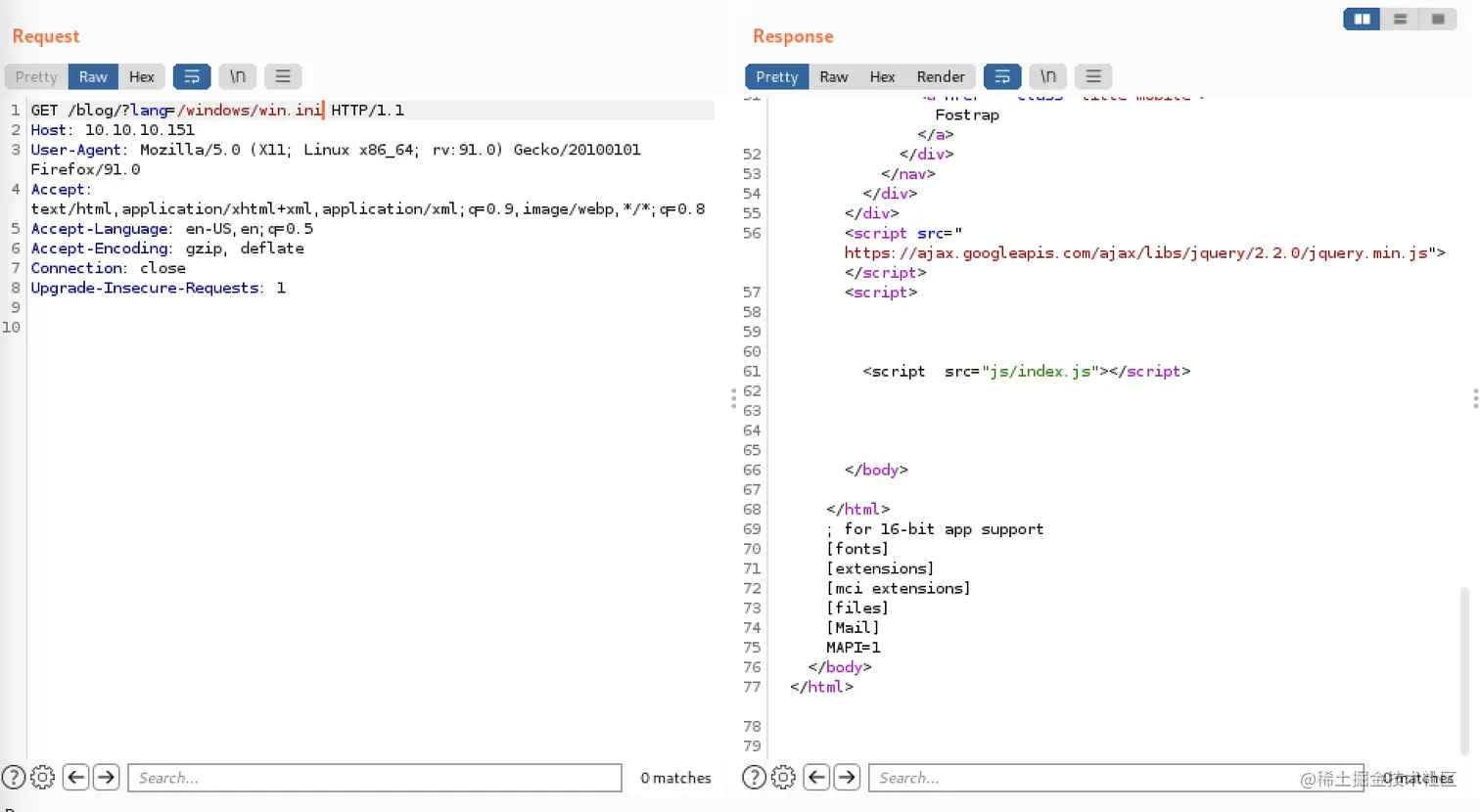Click the js/index.js script line

1027,371
